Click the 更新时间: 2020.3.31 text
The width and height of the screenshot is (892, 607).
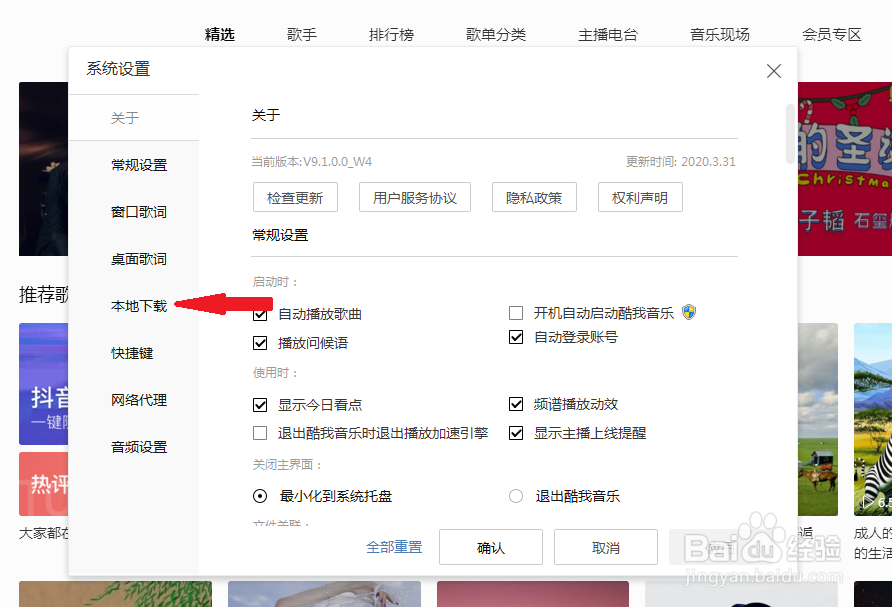[680, 162]
